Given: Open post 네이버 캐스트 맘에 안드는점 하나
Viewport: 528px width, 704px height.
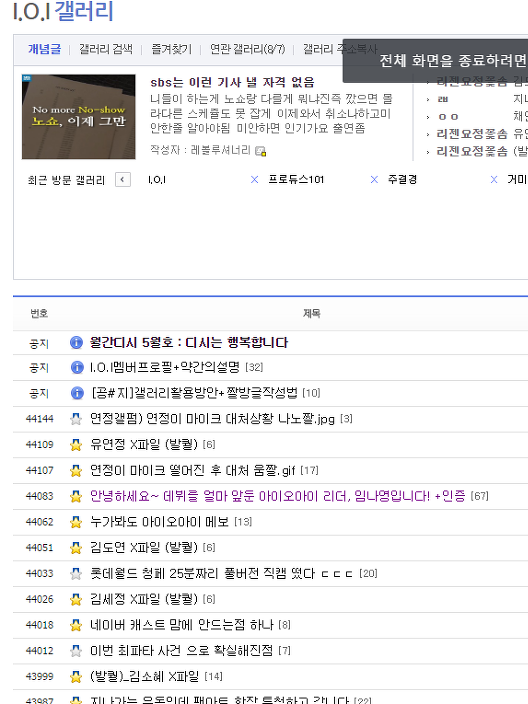Looking at the screenshot, I should click(181, 625).
